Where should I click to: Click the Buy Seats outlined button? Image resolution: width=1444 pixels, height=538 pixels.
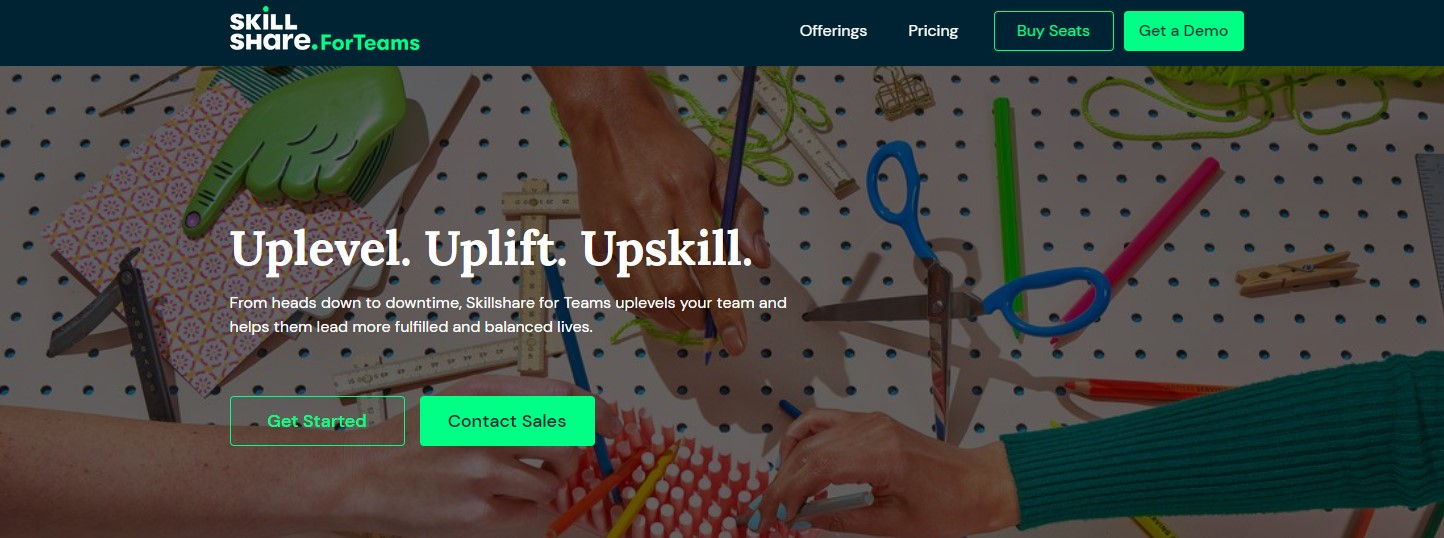point(1053,31)
